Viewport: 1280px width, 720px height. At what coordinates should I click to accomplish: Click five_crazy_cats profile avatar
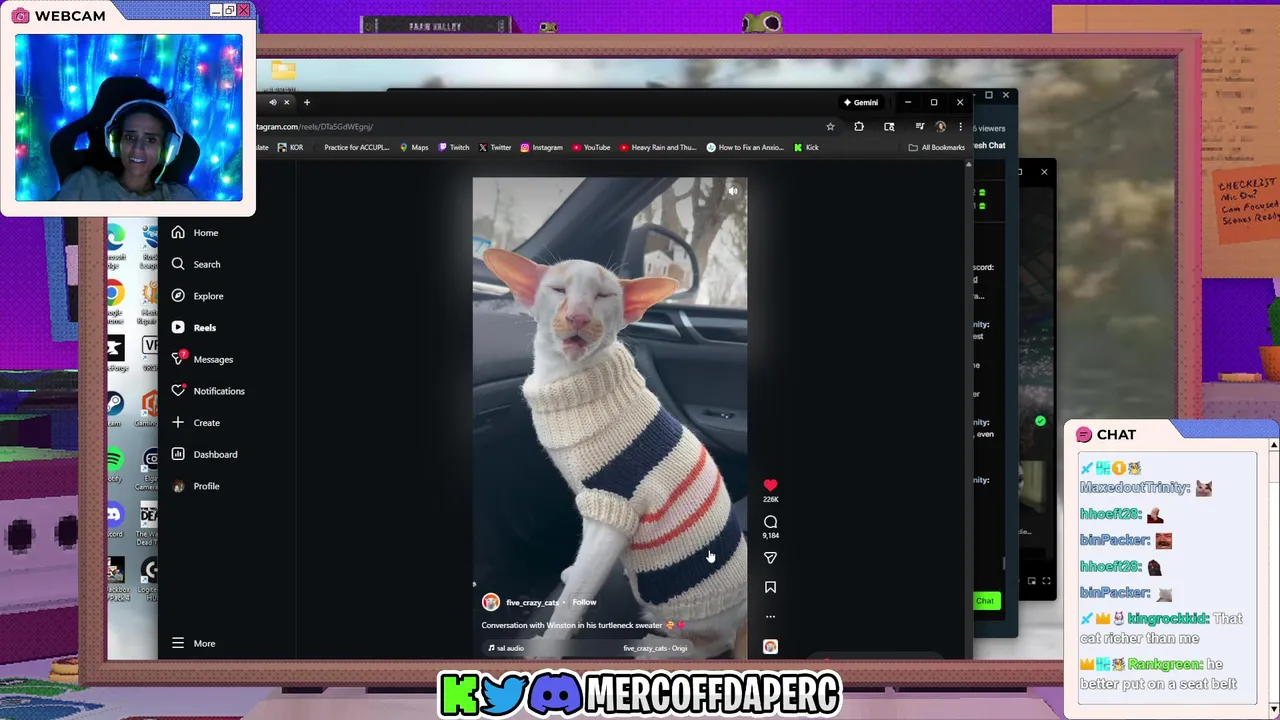coord(491,602)
